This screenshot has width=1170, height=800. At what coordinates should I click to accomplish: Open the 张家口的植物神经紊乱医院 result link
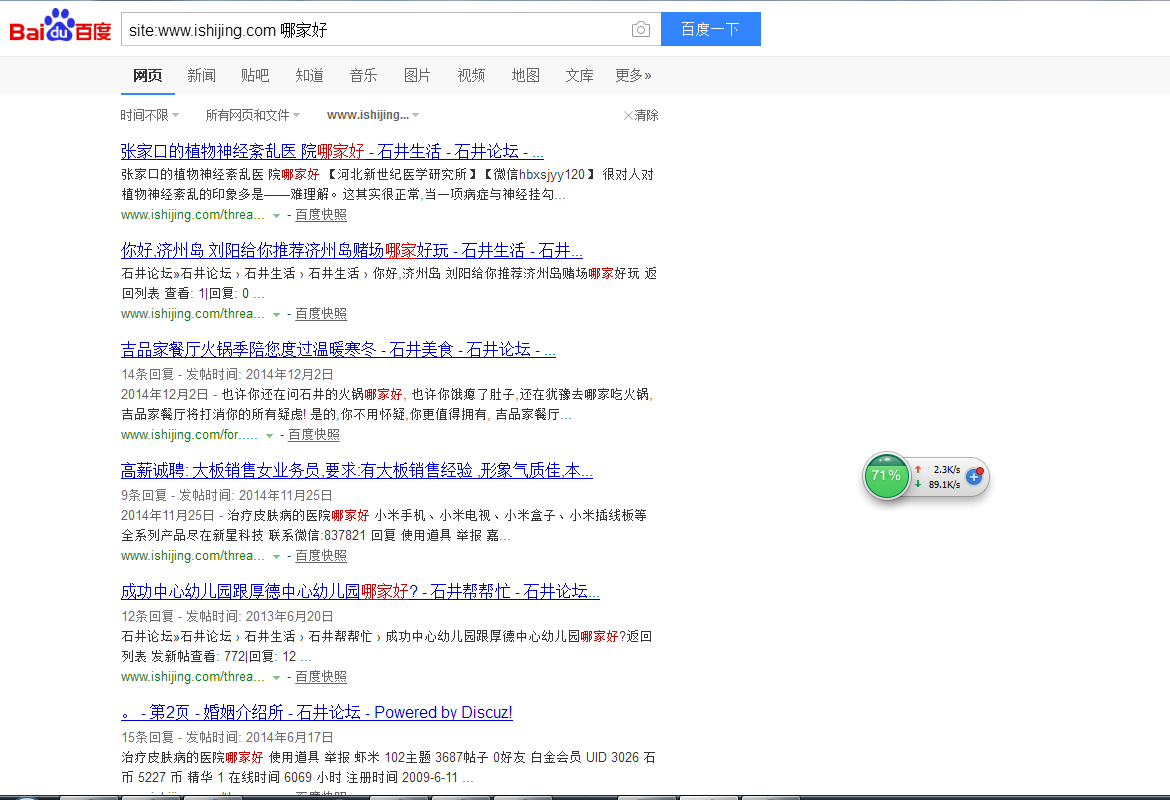coord(330,151)
